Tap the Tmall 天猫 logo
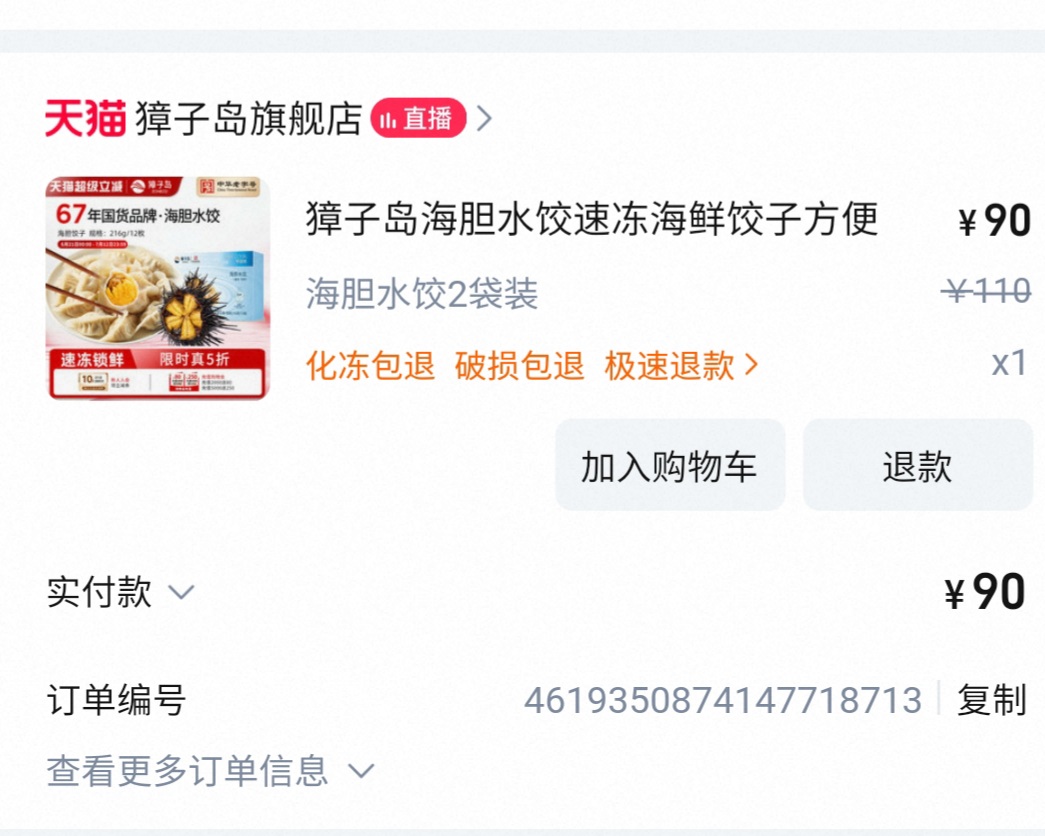The height and width of the screenshot is (836, 1045). click(85, 119)
